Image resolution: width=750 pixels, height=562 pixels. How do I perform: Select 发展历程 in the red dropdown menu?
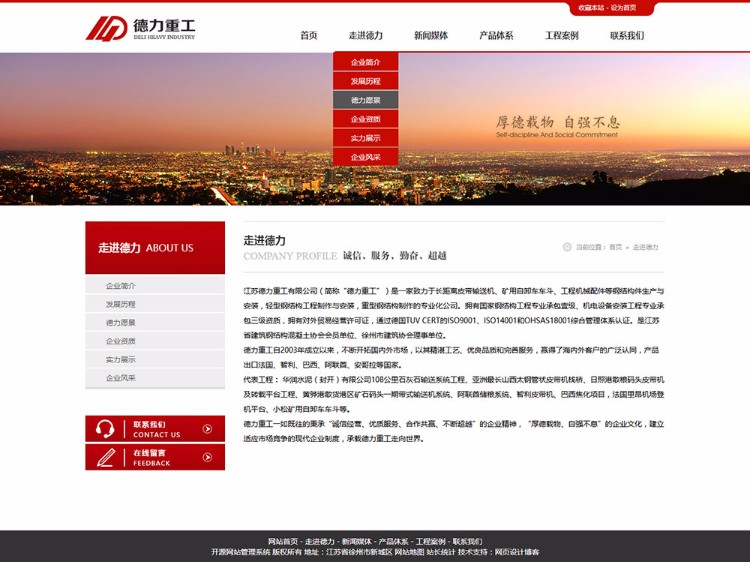coord(365,81)
